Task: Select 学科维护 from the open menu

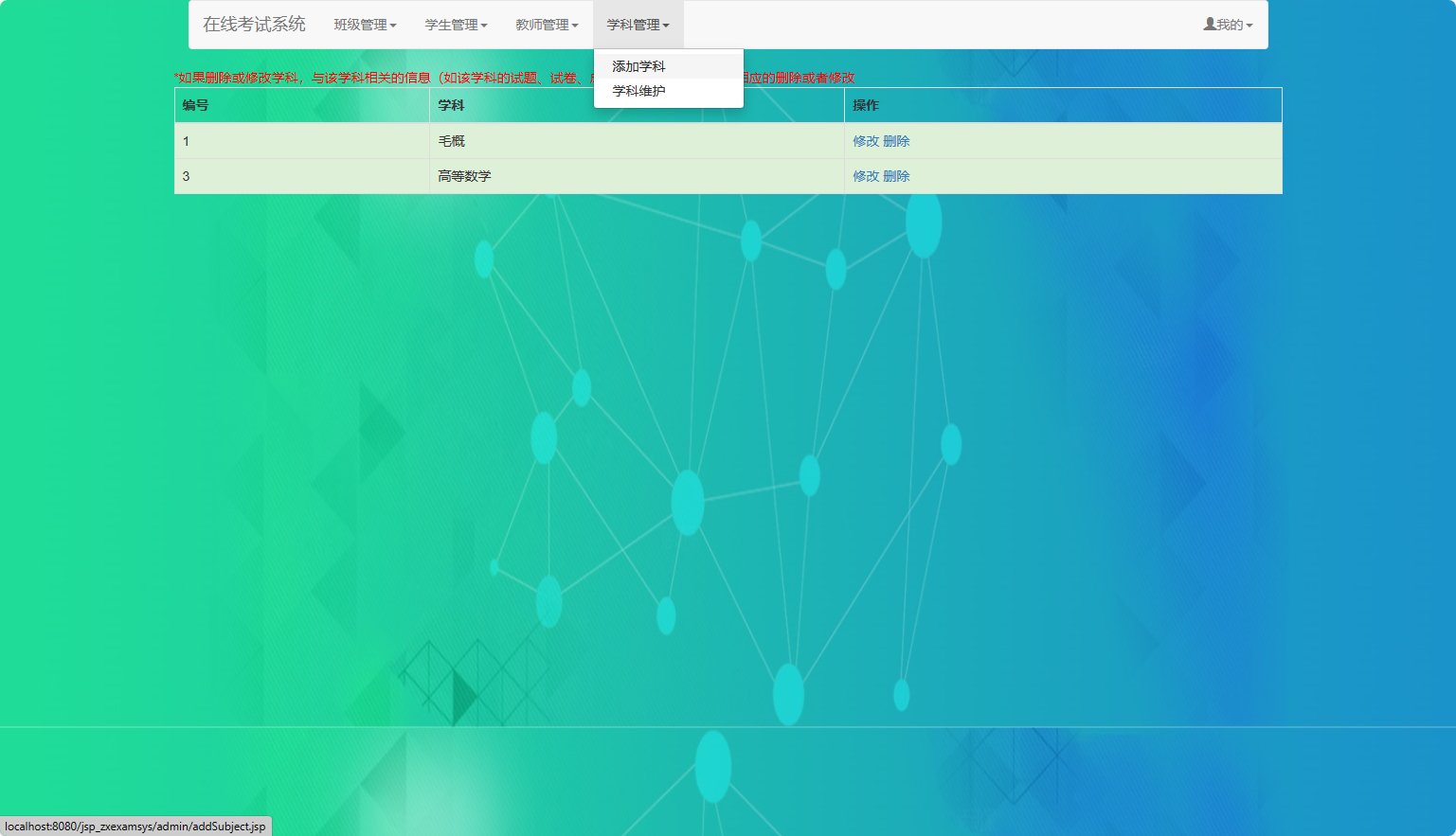Action: [x=638, y=89]
